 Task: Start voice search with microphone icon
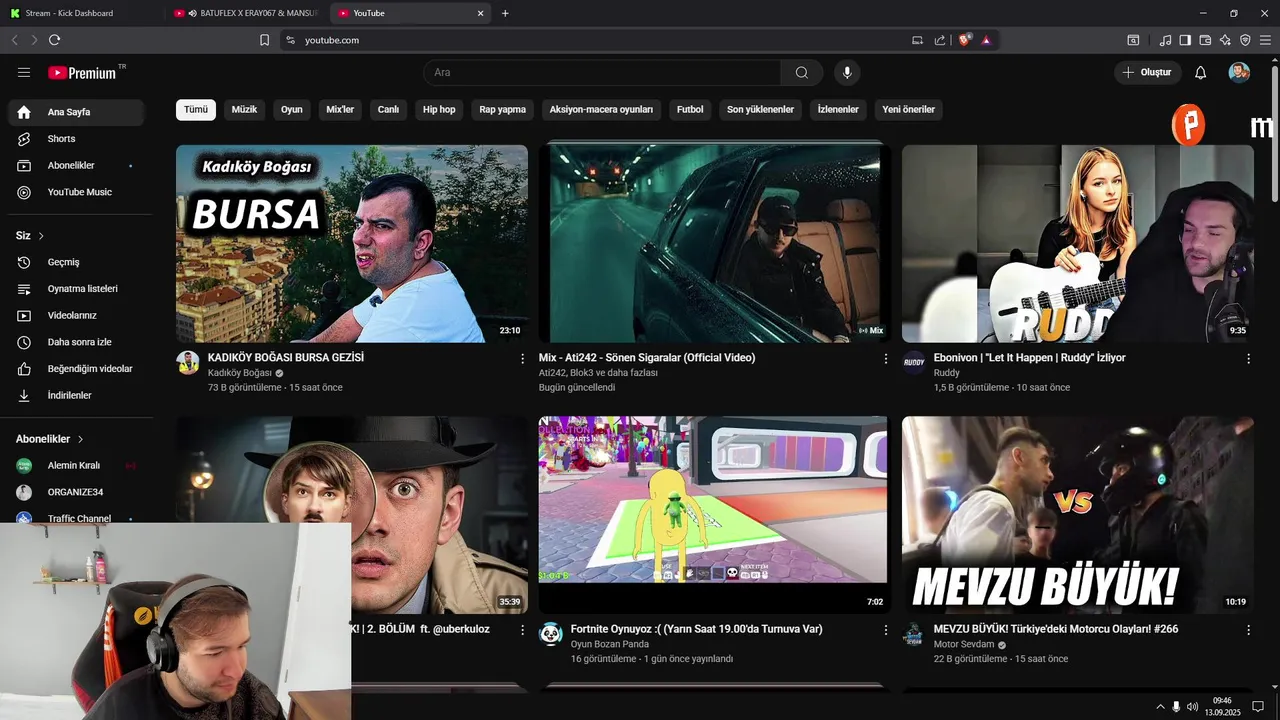(x=847, y=72)
